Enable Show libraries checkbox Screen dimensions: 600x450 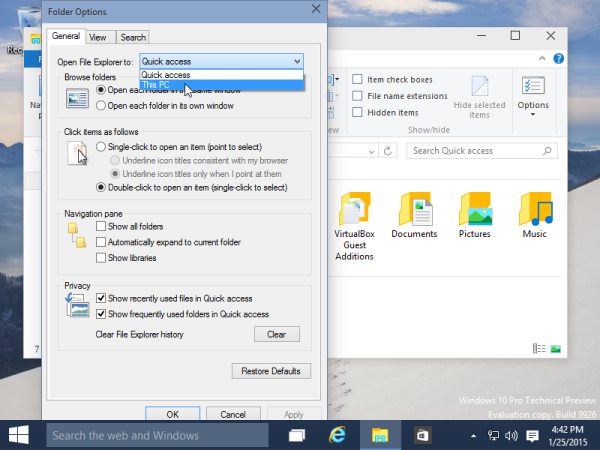pyautogui.click(x=101, y=258)
